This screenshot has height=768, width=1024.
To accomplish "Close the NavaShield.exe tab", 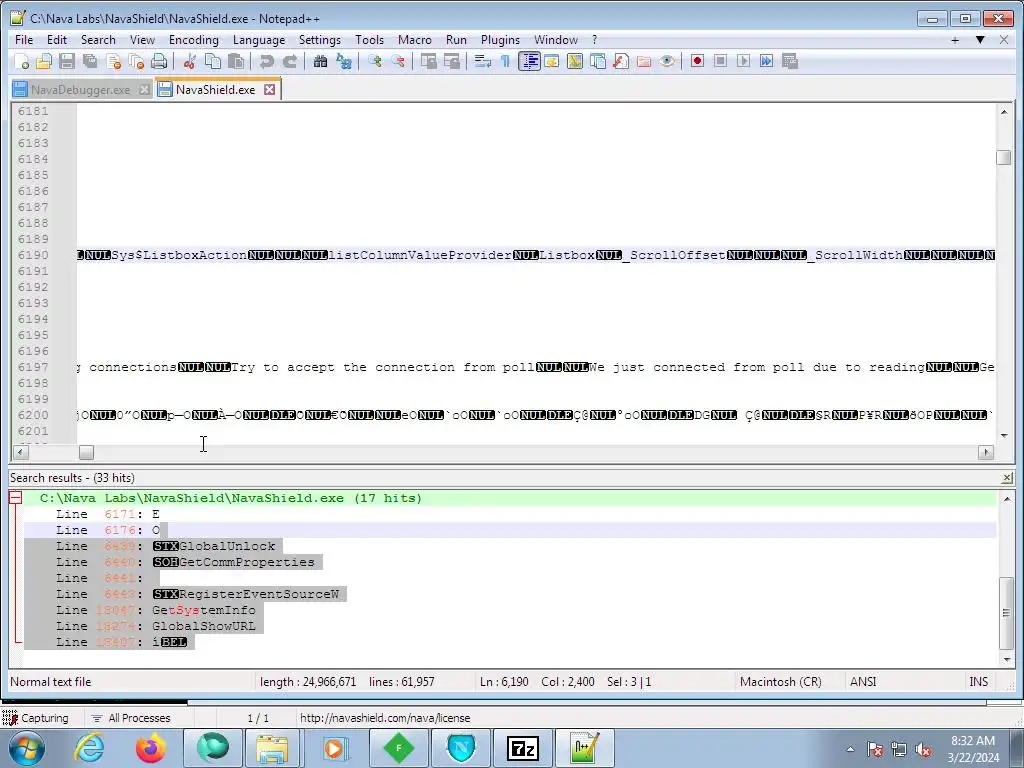I will pyautogui.click(x=270, y=89).
